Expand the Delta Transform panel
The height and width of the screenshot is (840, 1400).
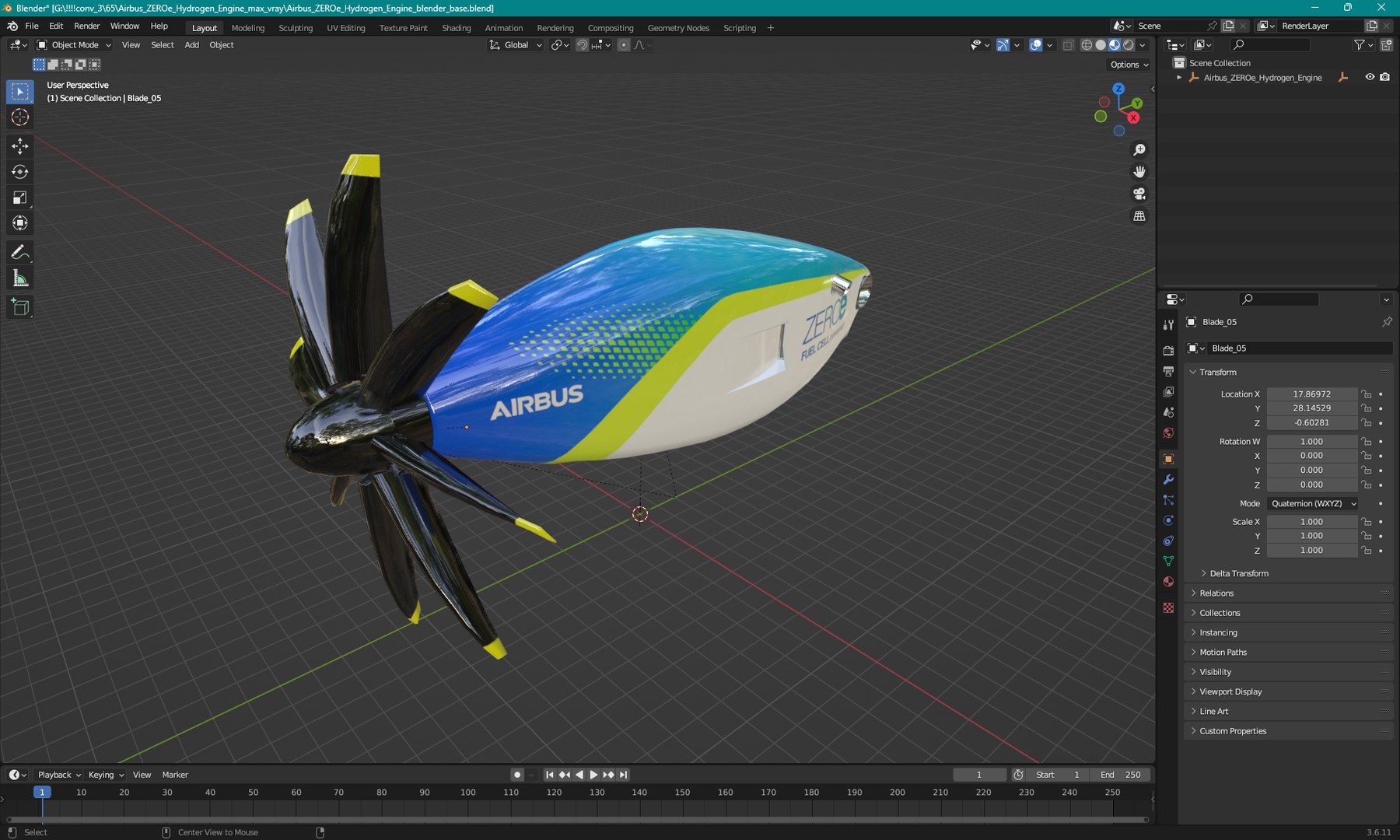click(1238, 573)
